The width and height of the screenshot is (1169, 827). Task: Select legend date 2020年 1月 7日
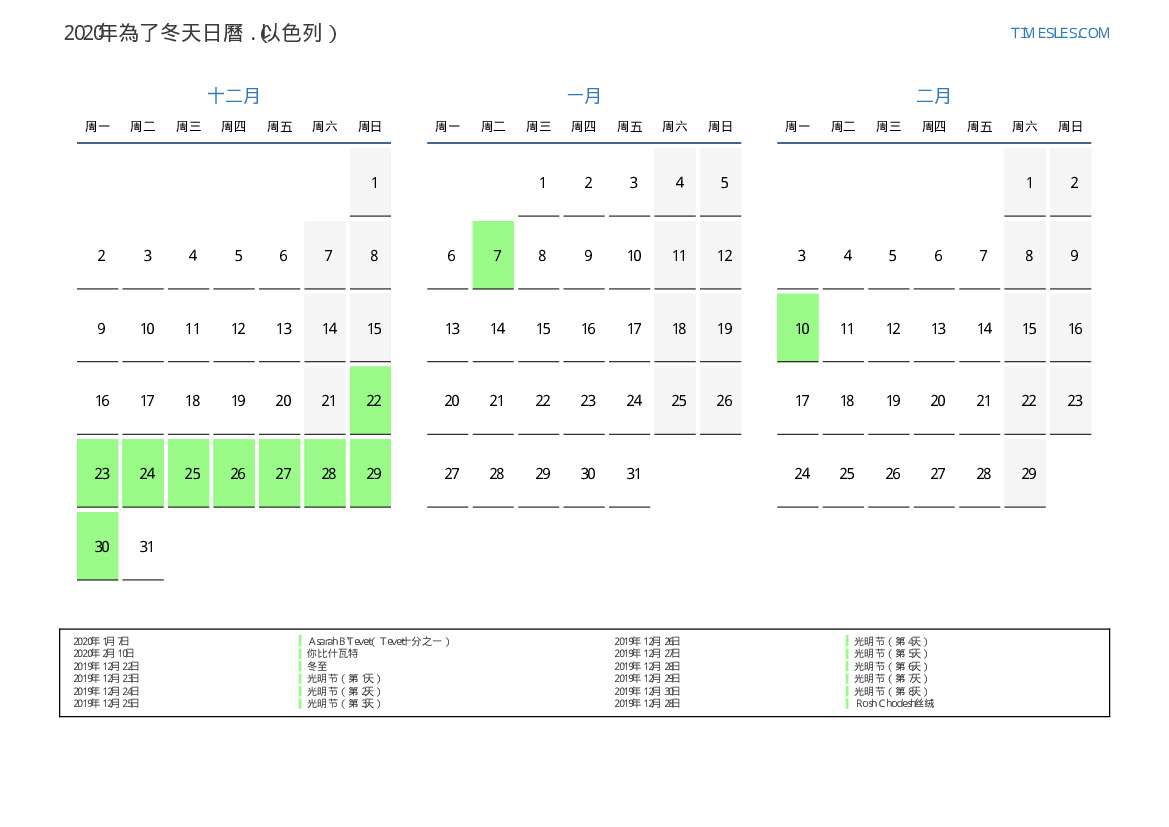point(101,641)
